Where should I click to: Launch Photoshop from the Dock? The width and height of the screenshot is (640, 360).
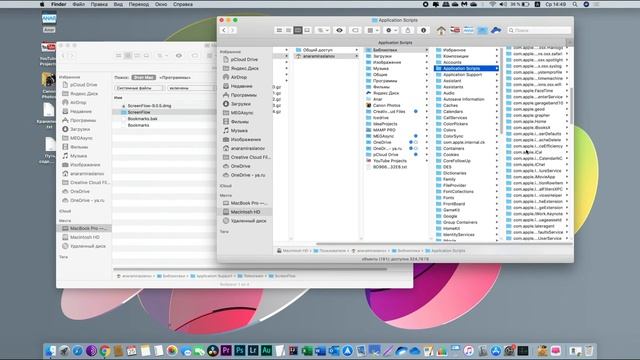[240, 350]
